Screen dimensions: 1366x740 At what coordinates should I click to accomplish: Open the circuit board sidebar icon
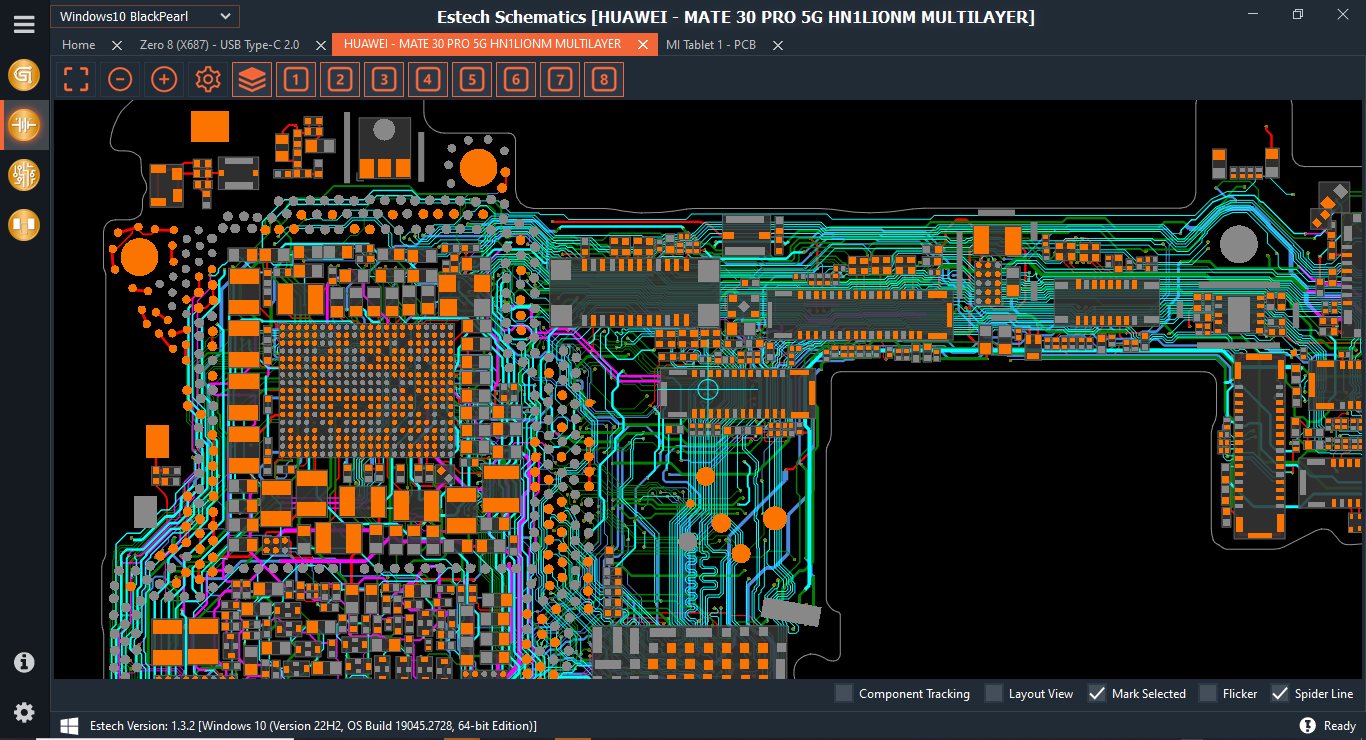24,175
